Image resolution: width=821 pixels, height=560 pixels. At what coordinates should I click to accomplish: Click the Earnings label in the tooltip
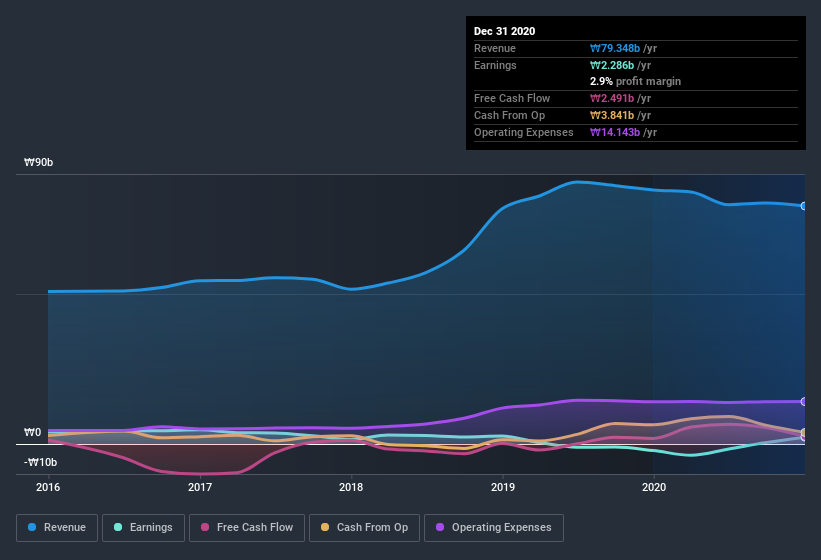[x=495, y=65]
